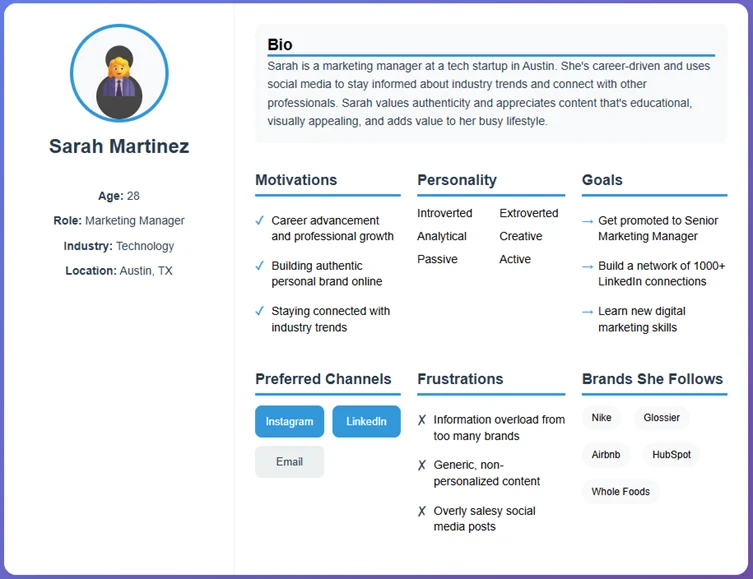Click the arrow icon beside Build a network goal
This screenshot has width=753, height=579.
click(x=588, y=266)
